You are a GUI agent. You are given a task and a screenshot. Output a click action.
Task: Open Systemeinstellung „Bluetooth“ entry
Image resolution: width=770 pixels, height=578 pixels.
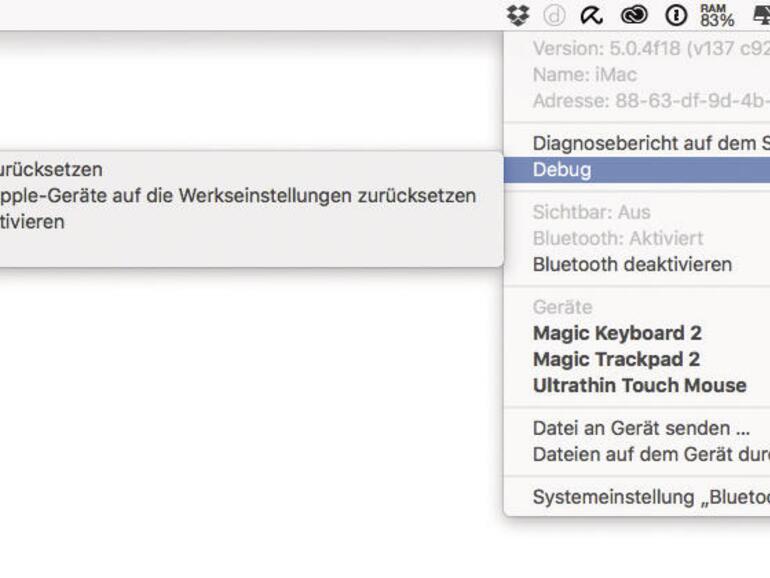pyautogui.click(x=637, y=497)
